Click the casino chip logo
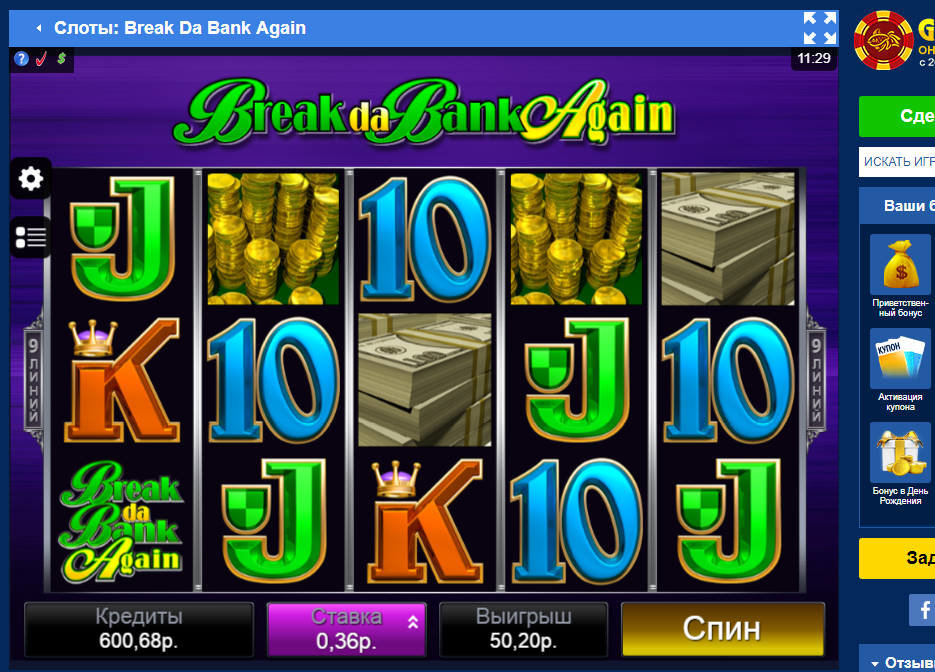This screenshot has height=672, width=935. tap(883, 40)
